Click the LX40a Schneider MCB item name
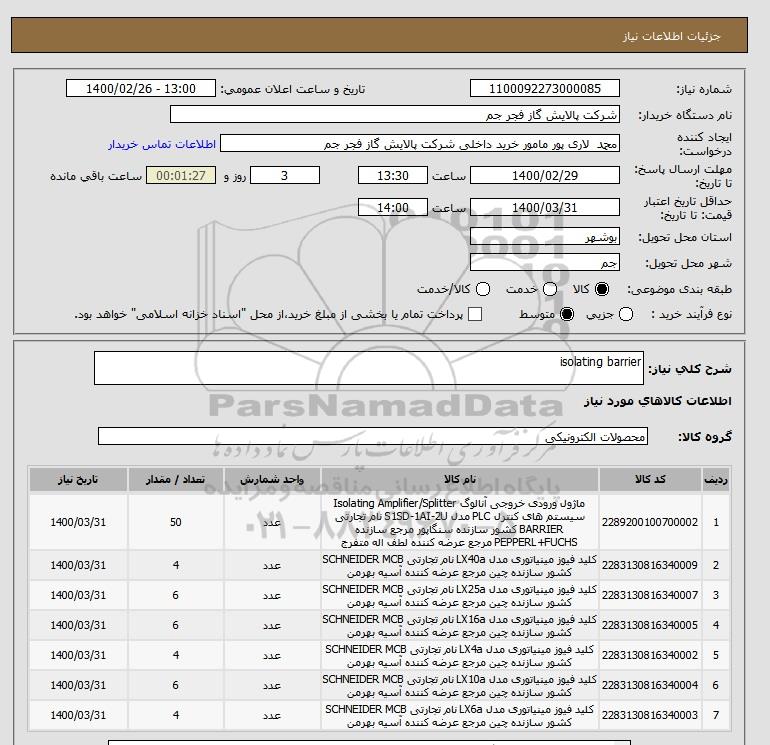This screenshot has height=745, width=770. point(460,566)
